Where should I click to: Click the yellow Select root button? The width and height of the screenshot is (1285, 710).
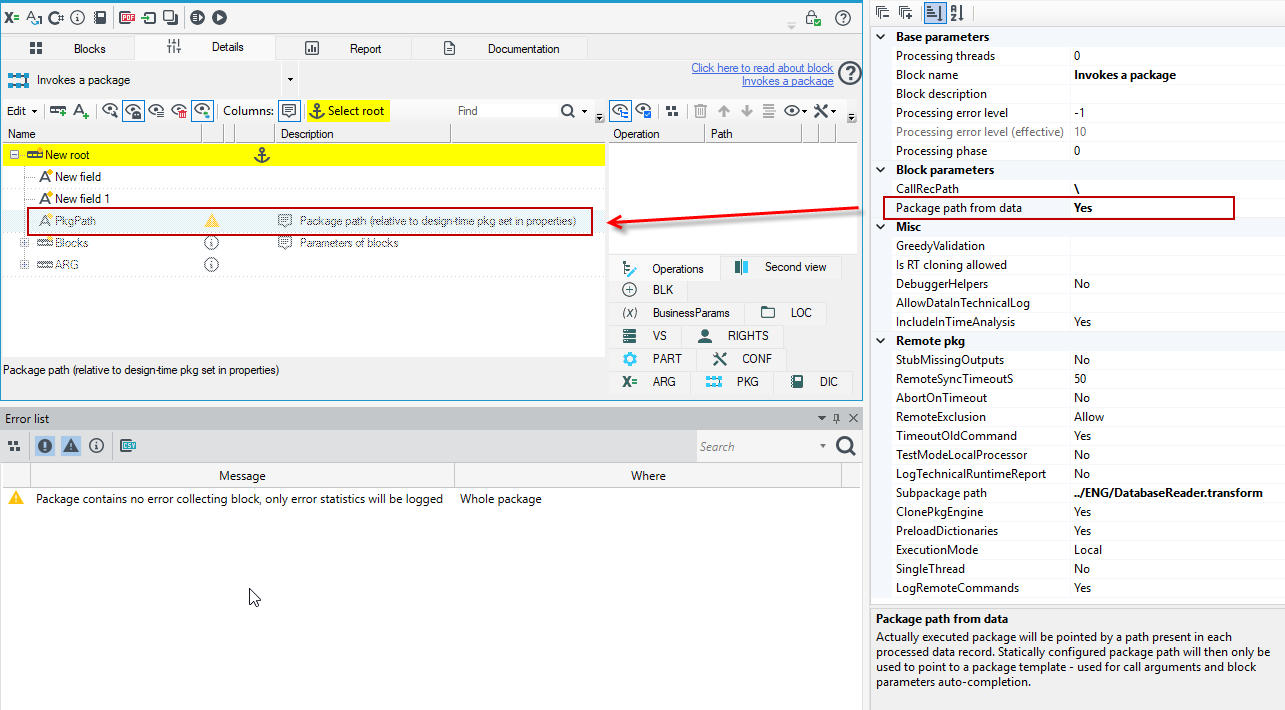tap(347, 111)
